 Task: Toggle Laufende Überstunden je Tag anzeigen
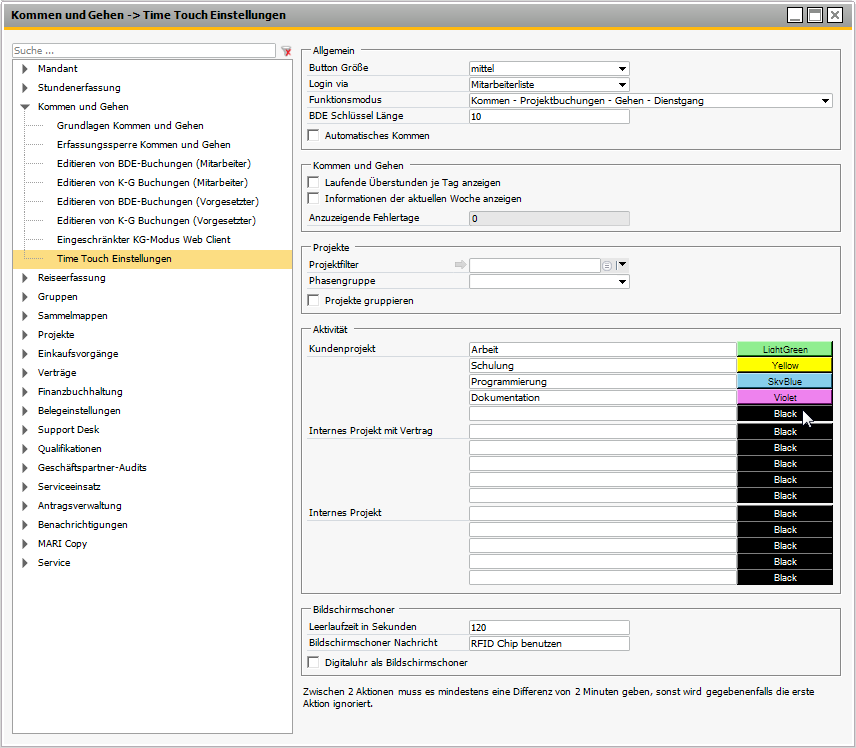(x=314, y=183)
